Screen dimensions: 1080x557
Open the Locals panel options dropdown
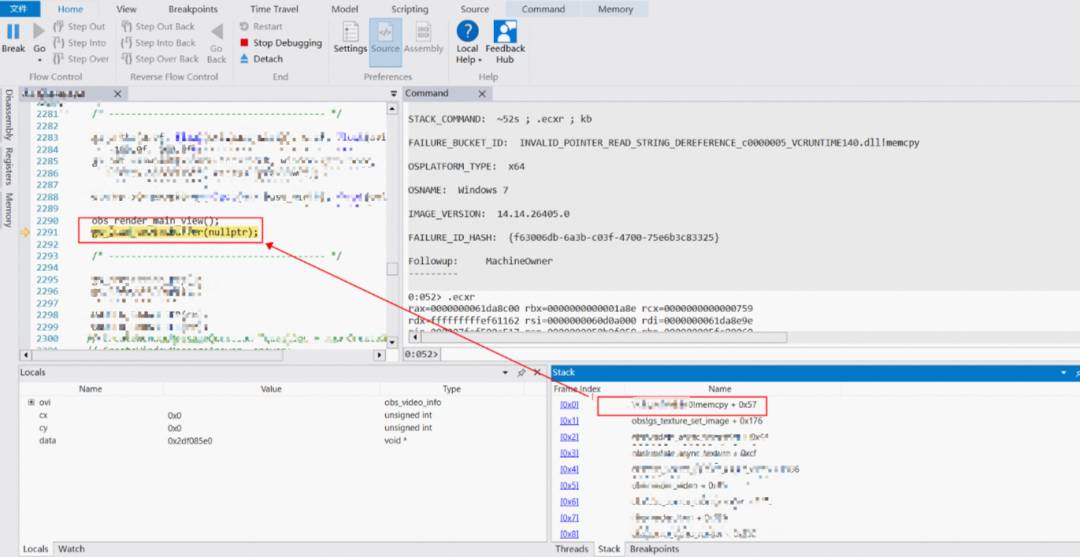pos(506,372)
